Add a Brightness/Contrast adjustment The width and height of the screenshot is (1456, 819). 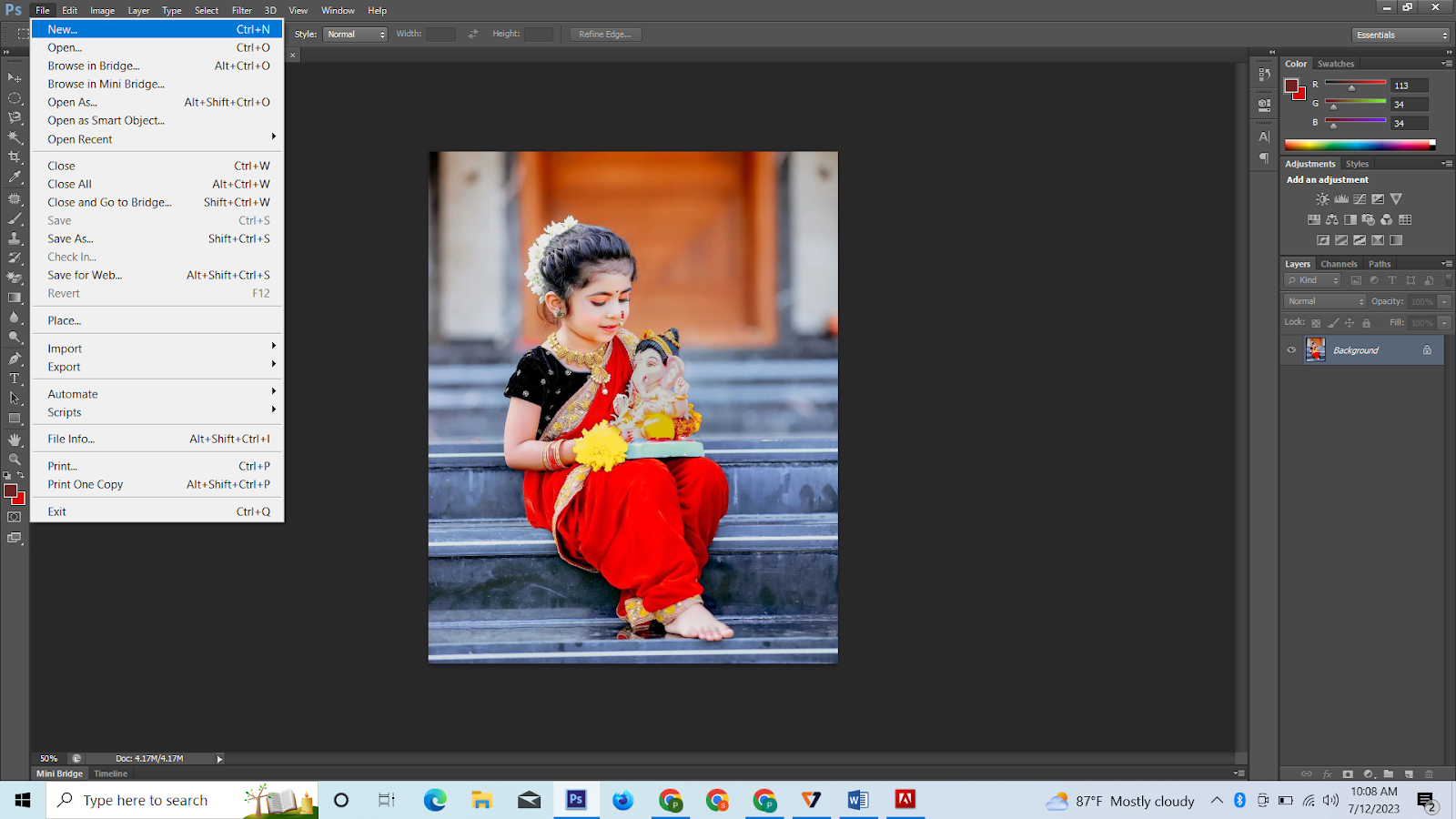point(1322,199)
